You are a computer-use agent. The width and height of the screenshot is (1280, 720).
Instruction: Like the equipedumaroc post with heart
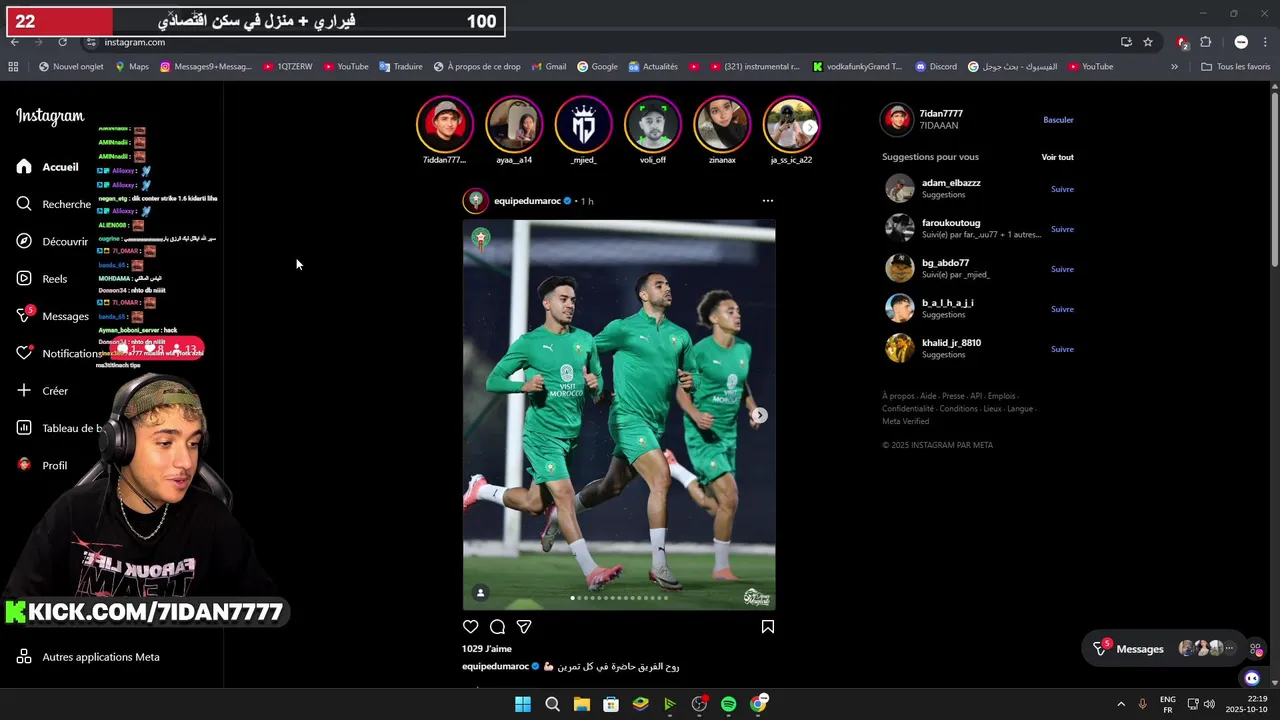click(471, 627)
